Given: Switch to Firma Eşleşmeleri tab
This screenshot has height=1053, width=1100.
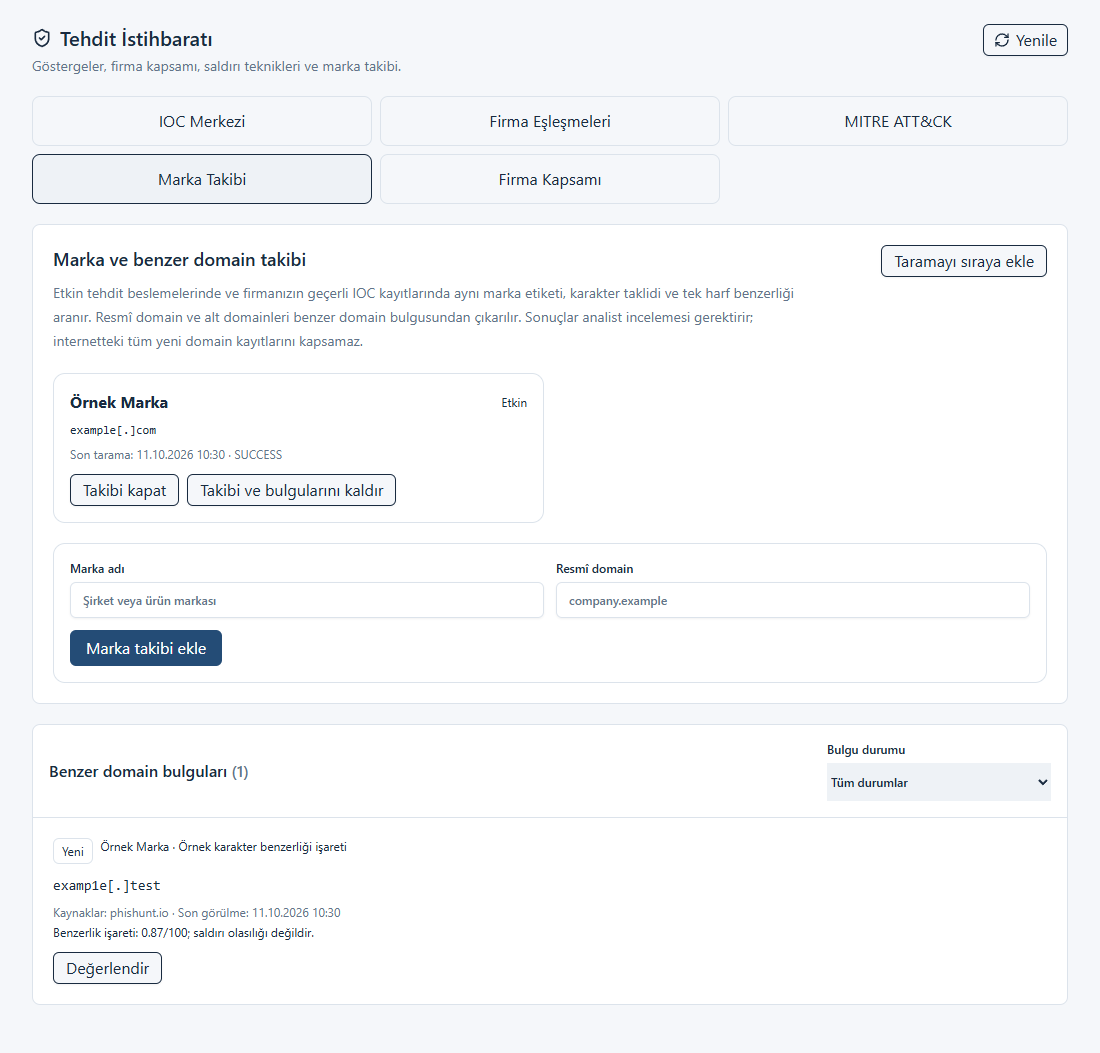Looking at the screenshot, I should pyautogui.click(x=550, y=121).
